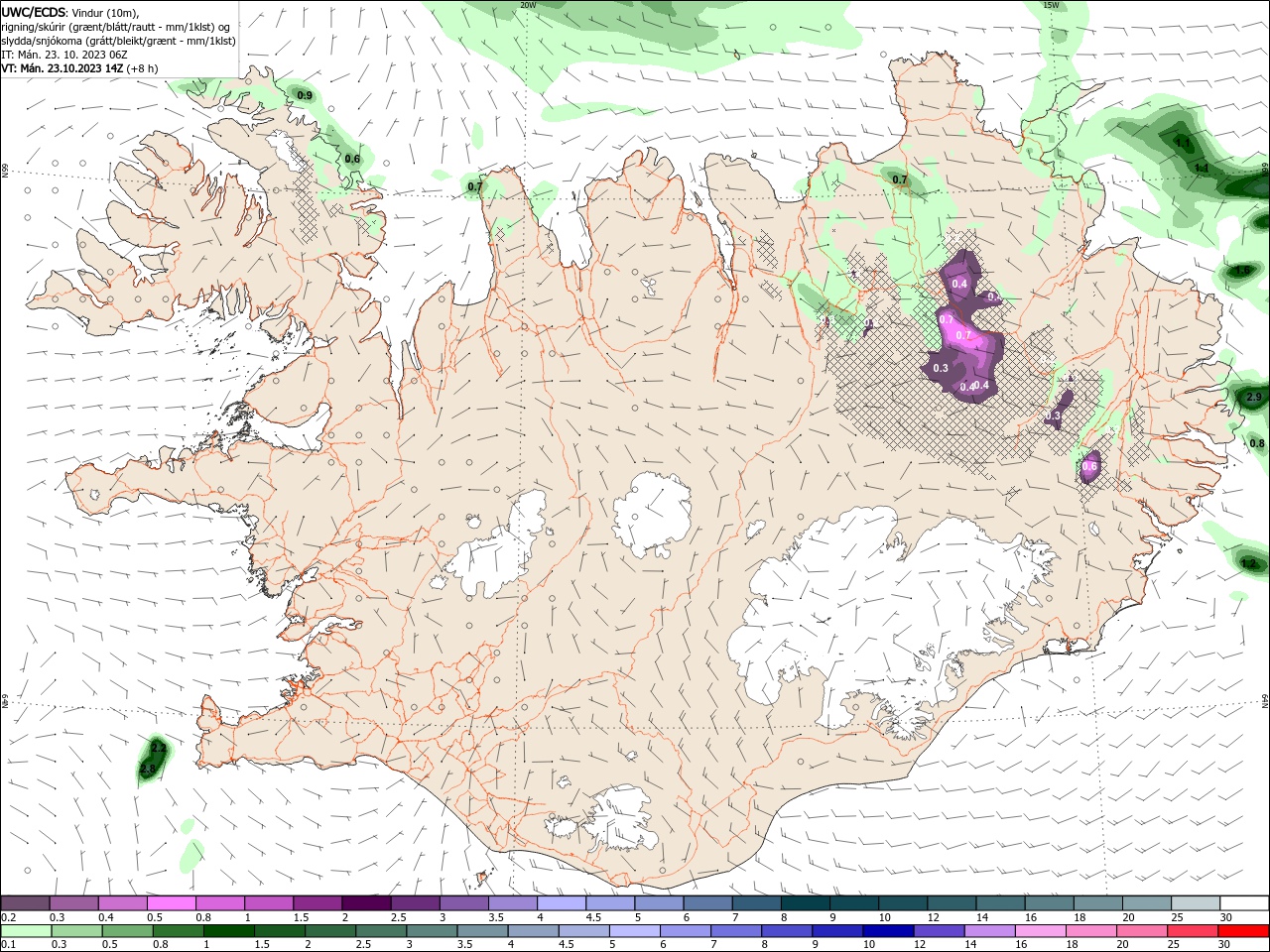Image resolution: width=1270 pixels, height=952 pixels.
Task: Select the violet lower legend swatch labeled 12
Action: tap(938, 931)
